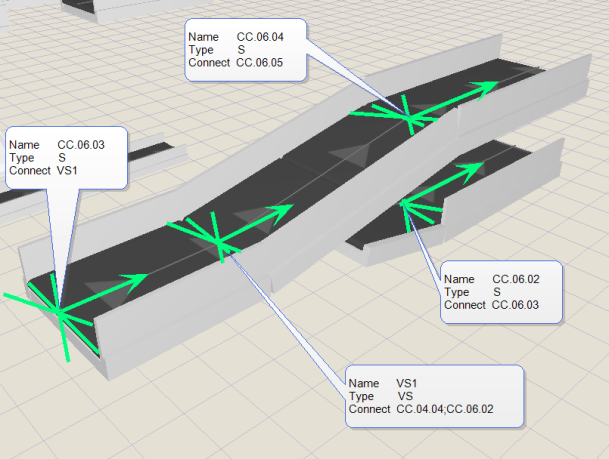This screenshot has height=459, width=609.
Task: Click the name value 'CC.06.02'
Action: tap(516, 279)
